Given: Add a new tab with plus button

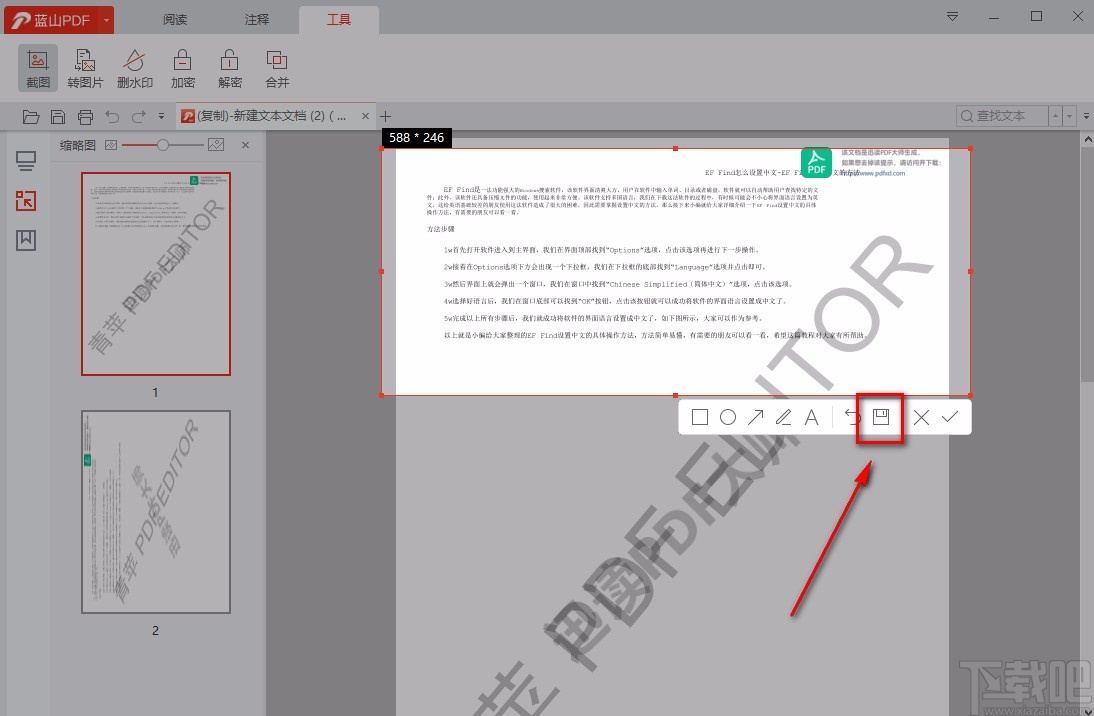Looking at the screenshot, I should coord(386,116).
